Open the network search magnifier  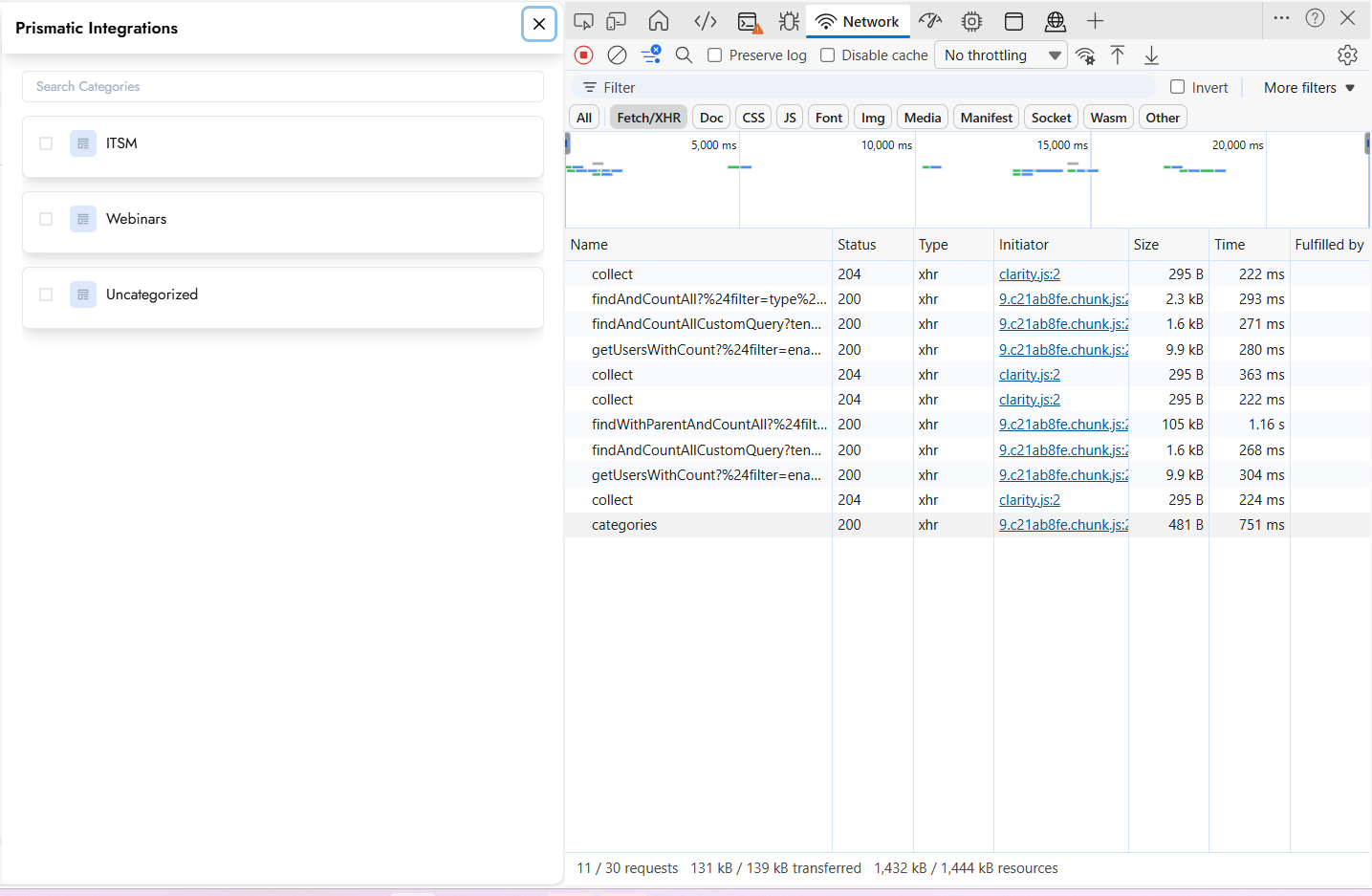pos(684,55)
